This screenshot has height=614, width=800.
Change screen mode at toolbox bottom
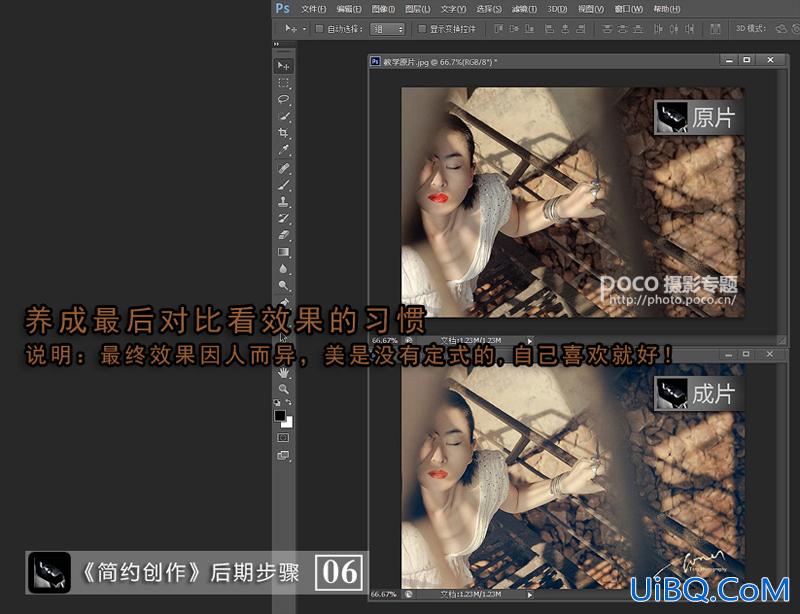283,455
